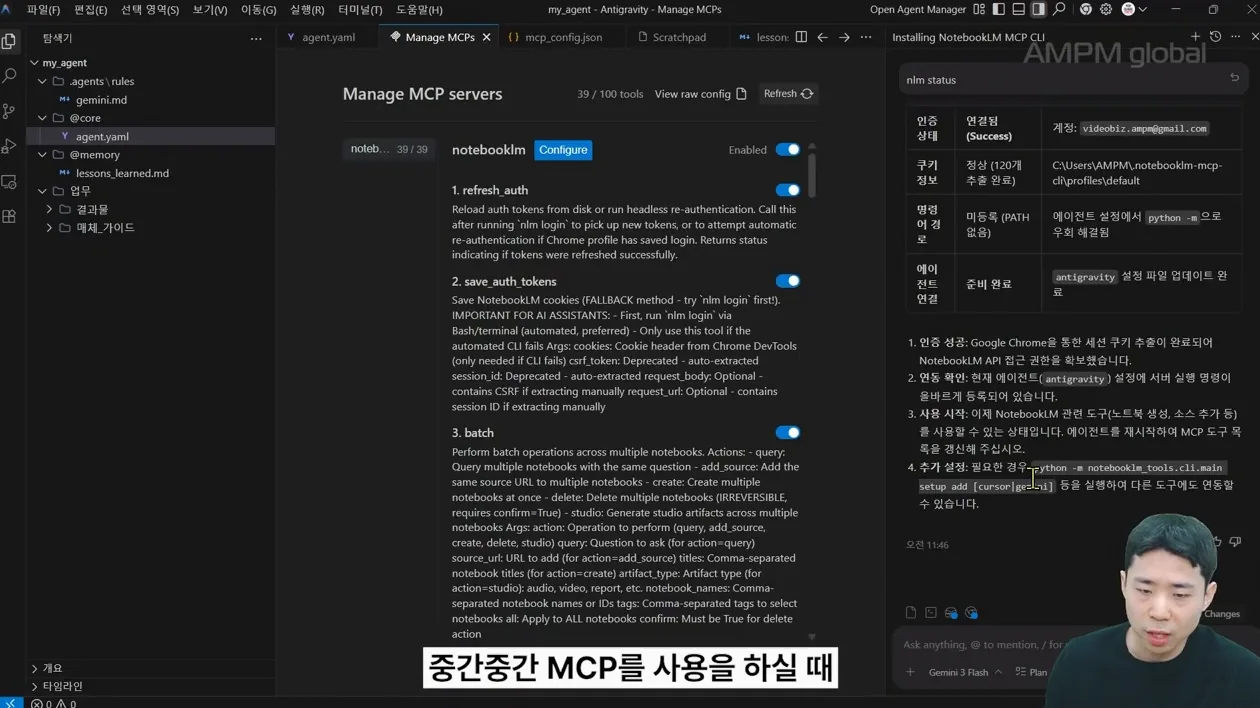1260x708 pixels.
Task: Select the Plan mode button
Action: click(1031, 672)
